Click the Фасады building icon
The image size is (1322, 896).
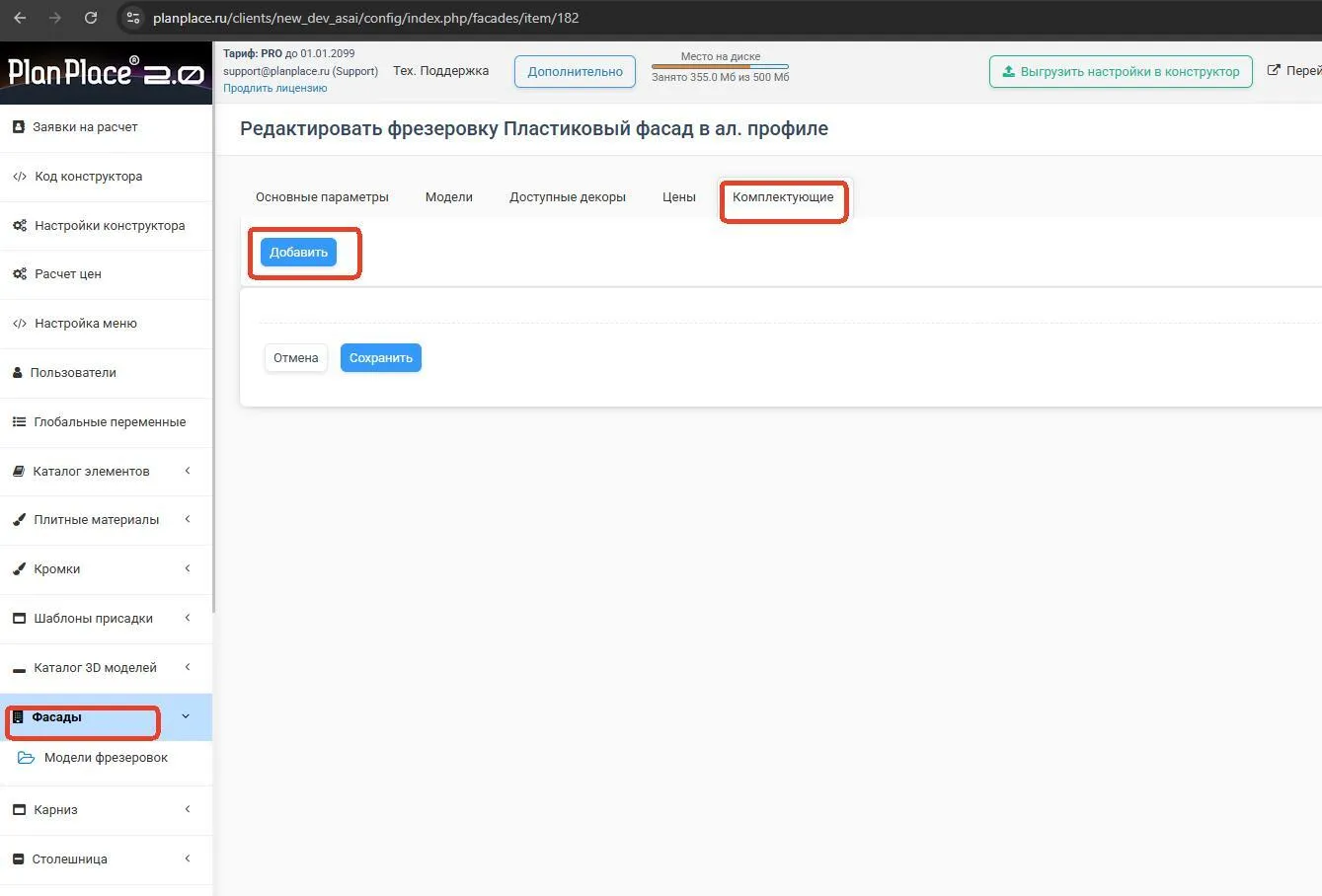tap(18, 717)
